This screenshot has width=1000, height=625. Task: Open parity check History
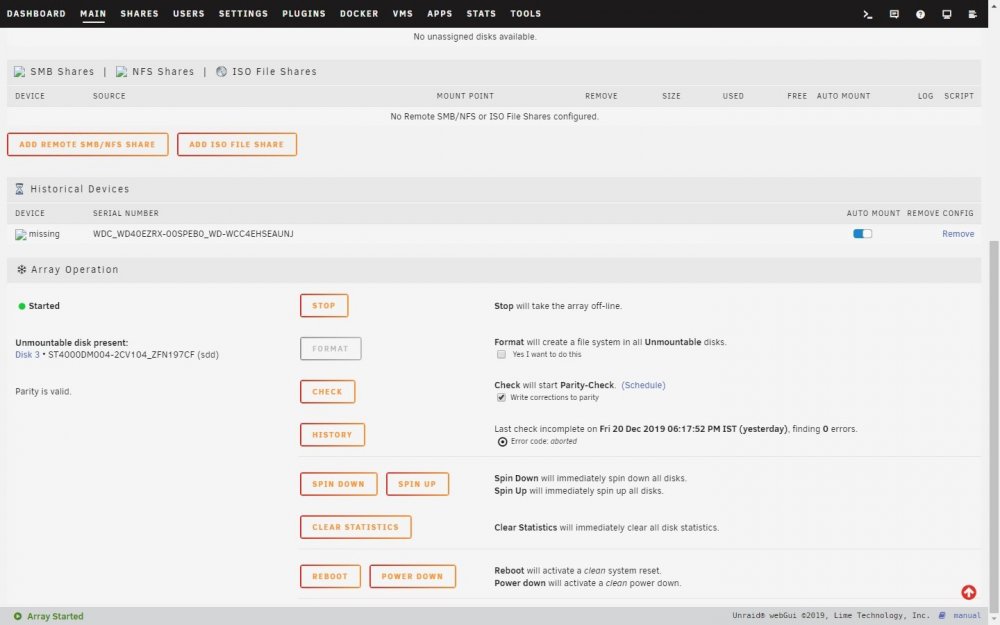332,435
